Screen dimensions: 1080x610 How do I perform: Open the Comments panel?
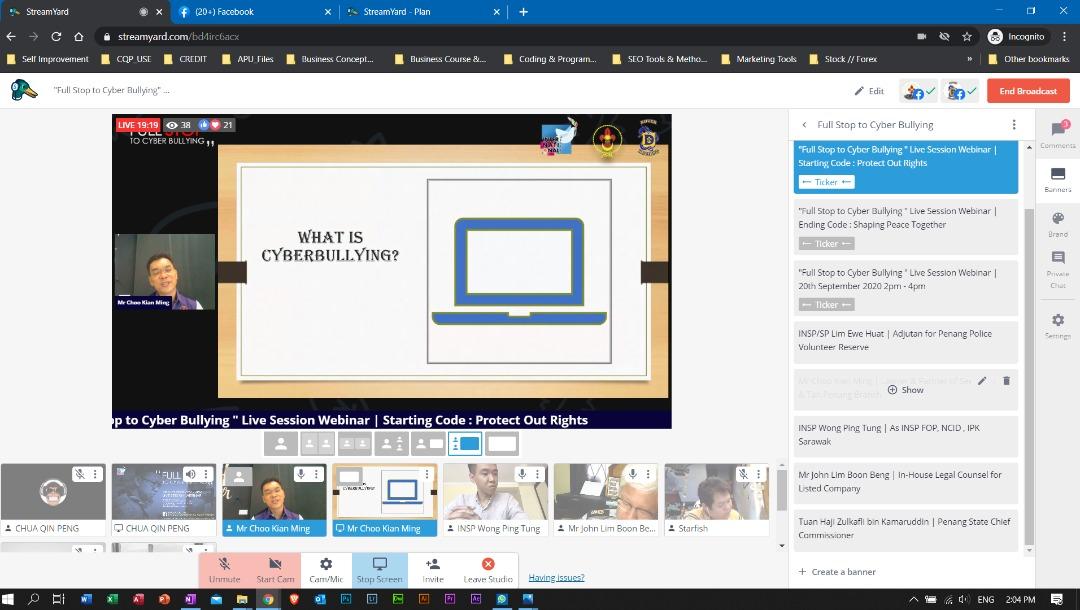[1057, 133]
